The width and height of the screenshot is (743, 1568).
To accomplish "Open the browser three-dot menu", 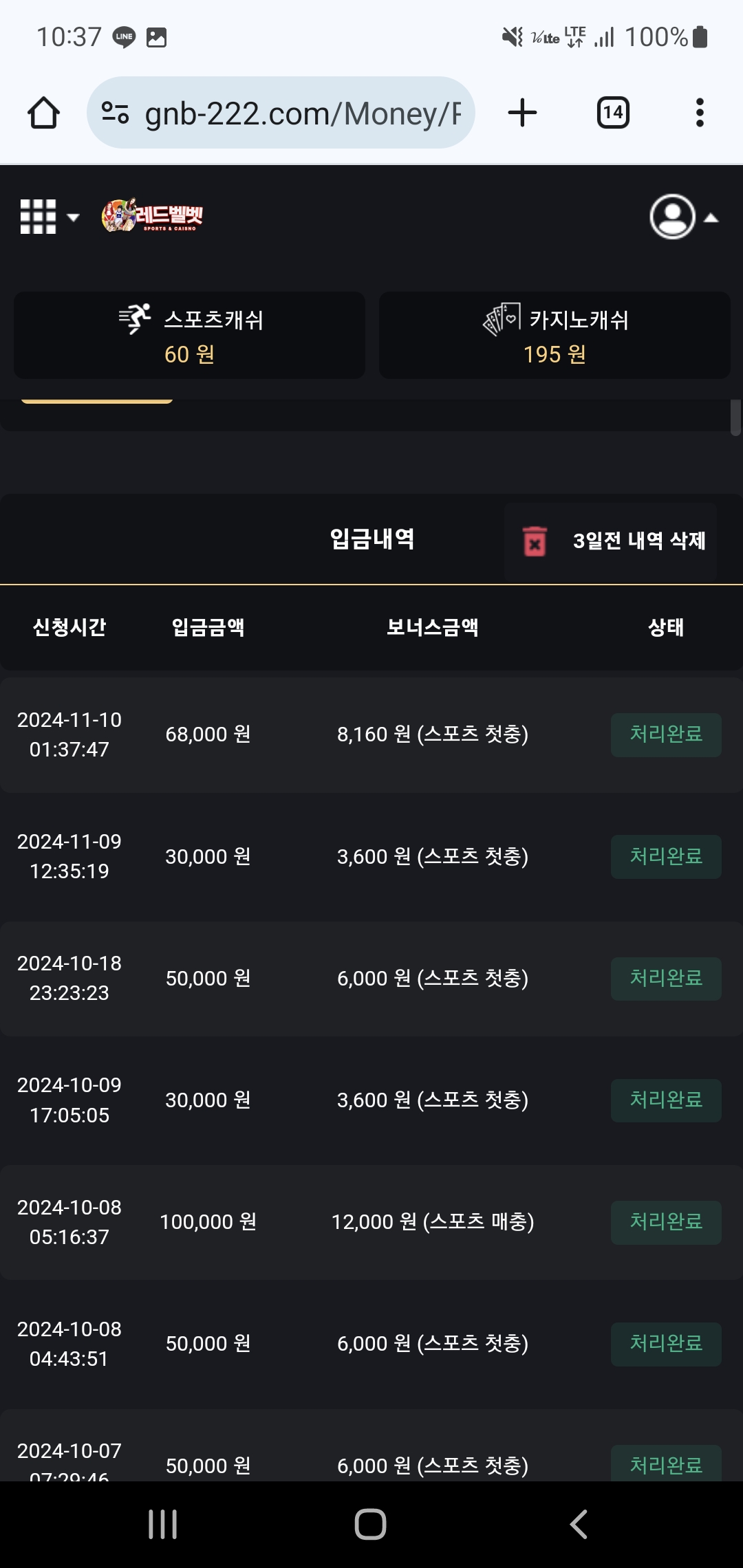I will (700, 113).
